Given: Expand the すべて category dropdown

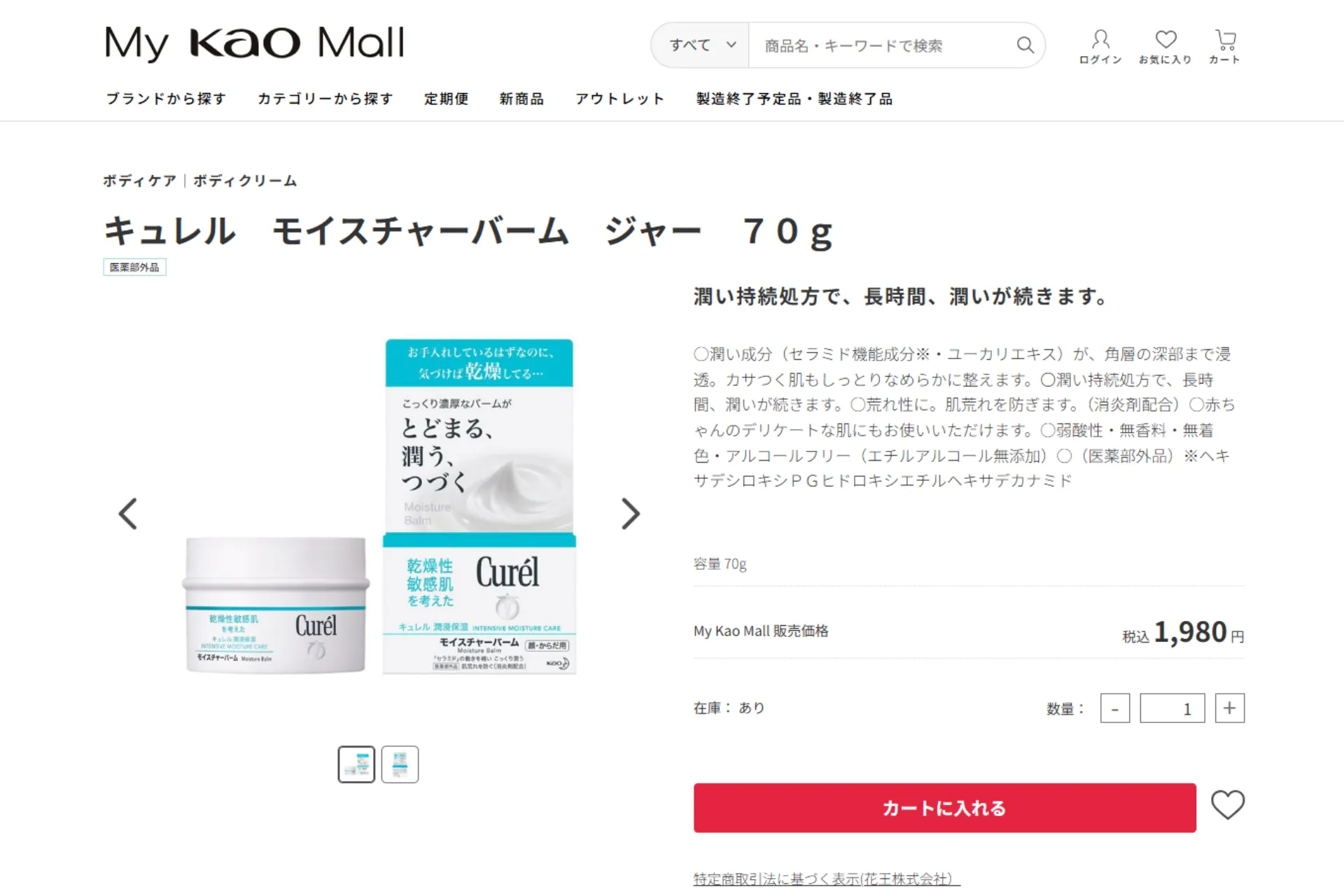Looking at the screenshot, I should coord(701,45).
